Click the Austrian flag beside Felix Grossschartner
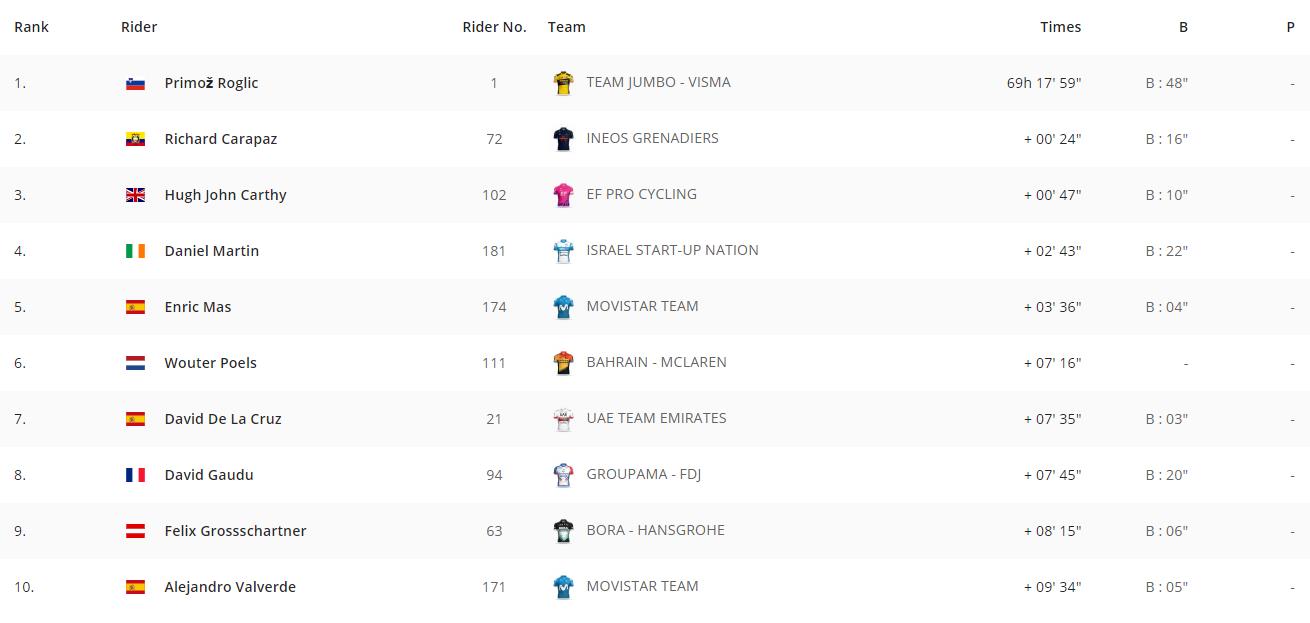Viewport: 1310px width, 623px height. pyautogui.click(x=135, y=531)
